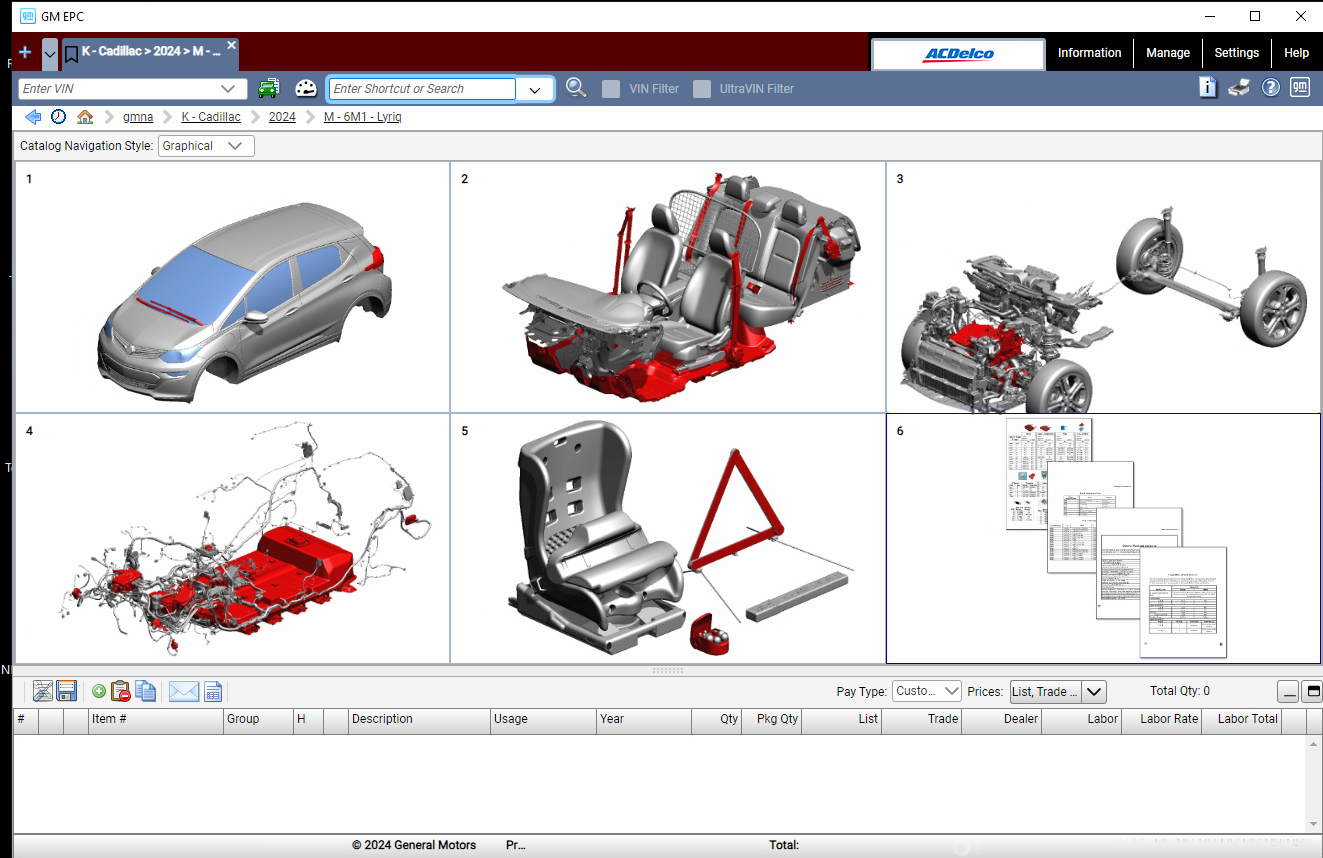Viewport: 1323px width, 858px height.
Task: Open the Catalog Navigation Style dropdown
Action: coord(206,146)
